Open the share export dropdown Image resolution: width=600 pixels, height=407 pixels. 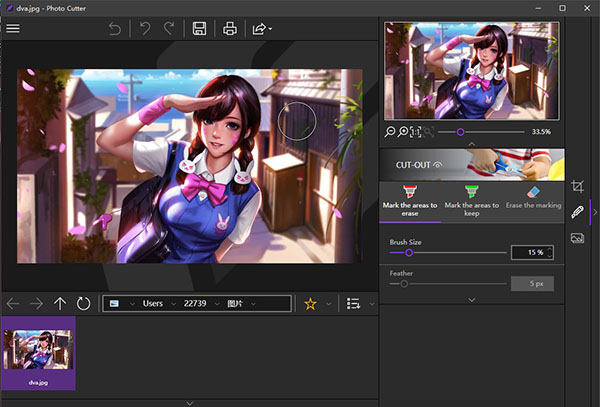(x=262, y=28)
